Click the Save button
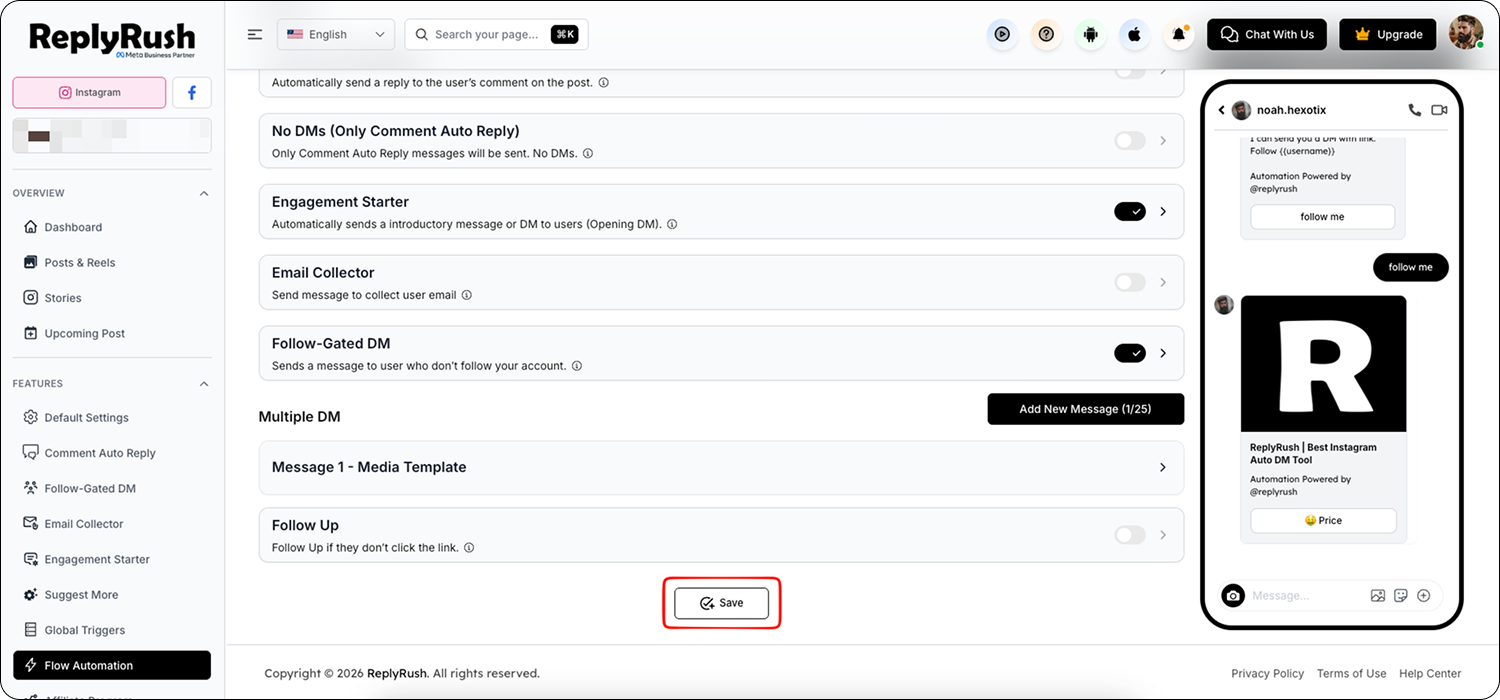This screenshot has height=700, width=1500. tap(721, 603)
